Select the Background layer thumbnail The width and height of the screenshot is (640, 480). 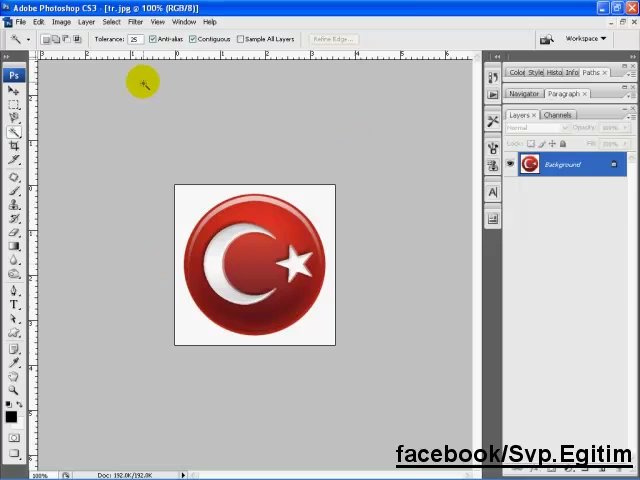530,164
